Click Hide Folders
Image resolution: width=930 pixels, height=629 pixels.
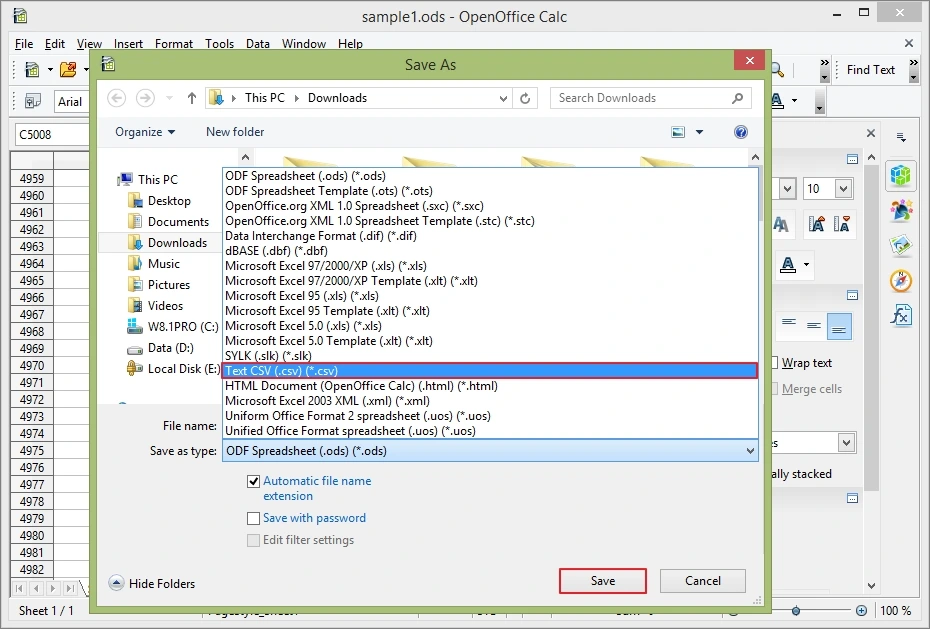tap(152, 583)
